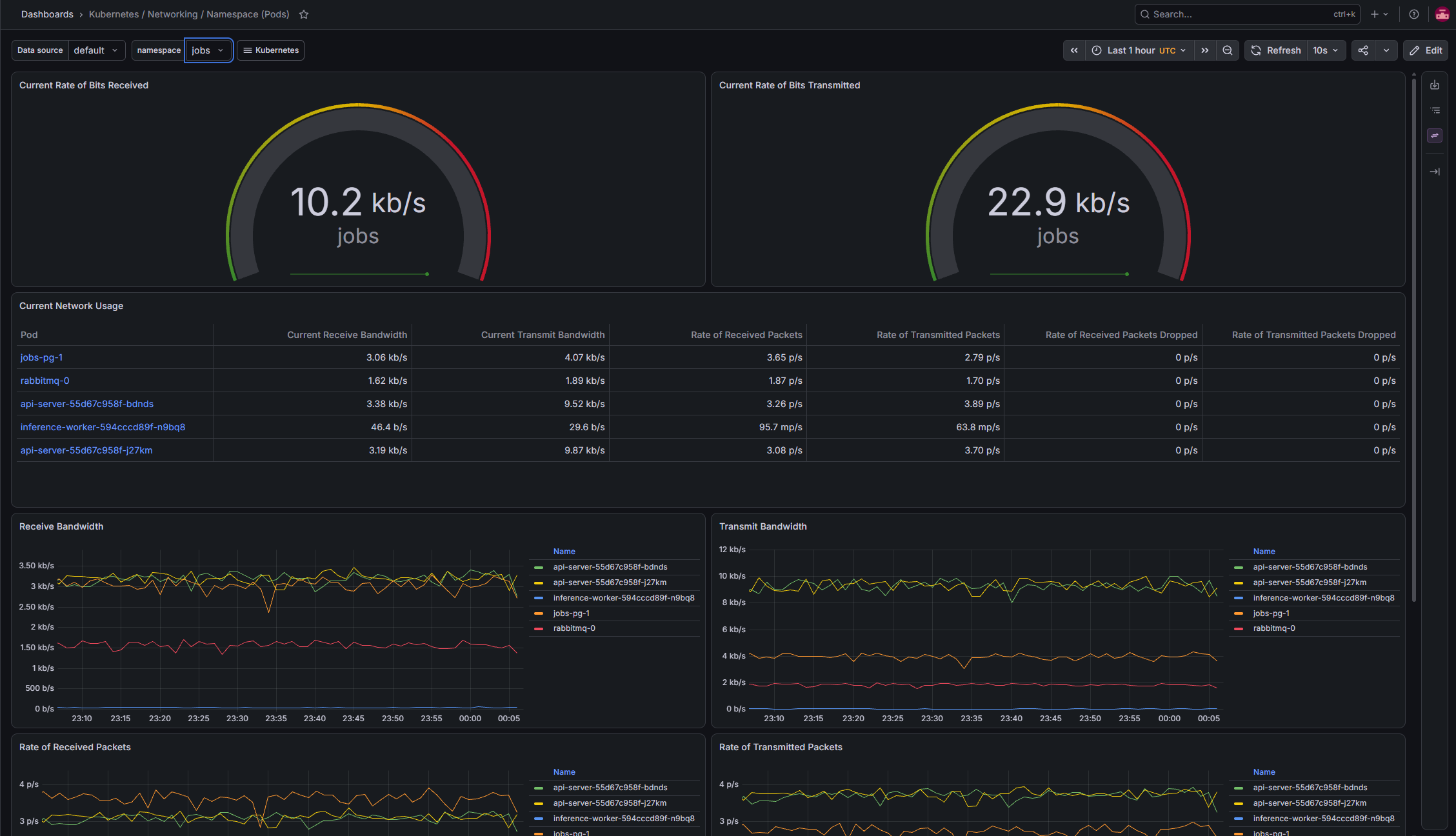Click green swatch for api-server-bdnds in Received Packets legend

click(539, 788)
